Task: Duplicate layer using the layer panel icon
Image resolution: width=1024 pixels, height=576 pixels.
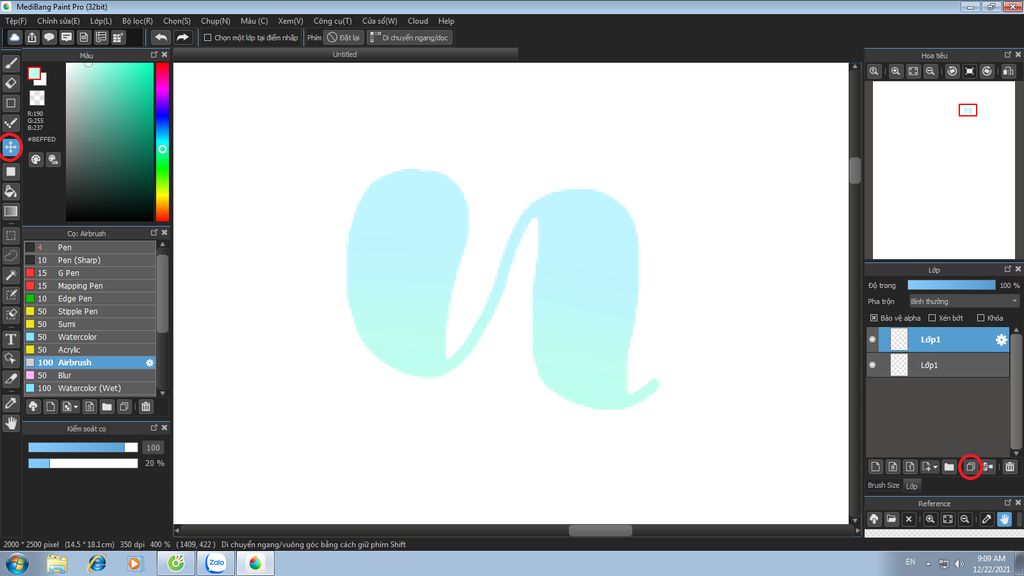Action: [970, 466]
